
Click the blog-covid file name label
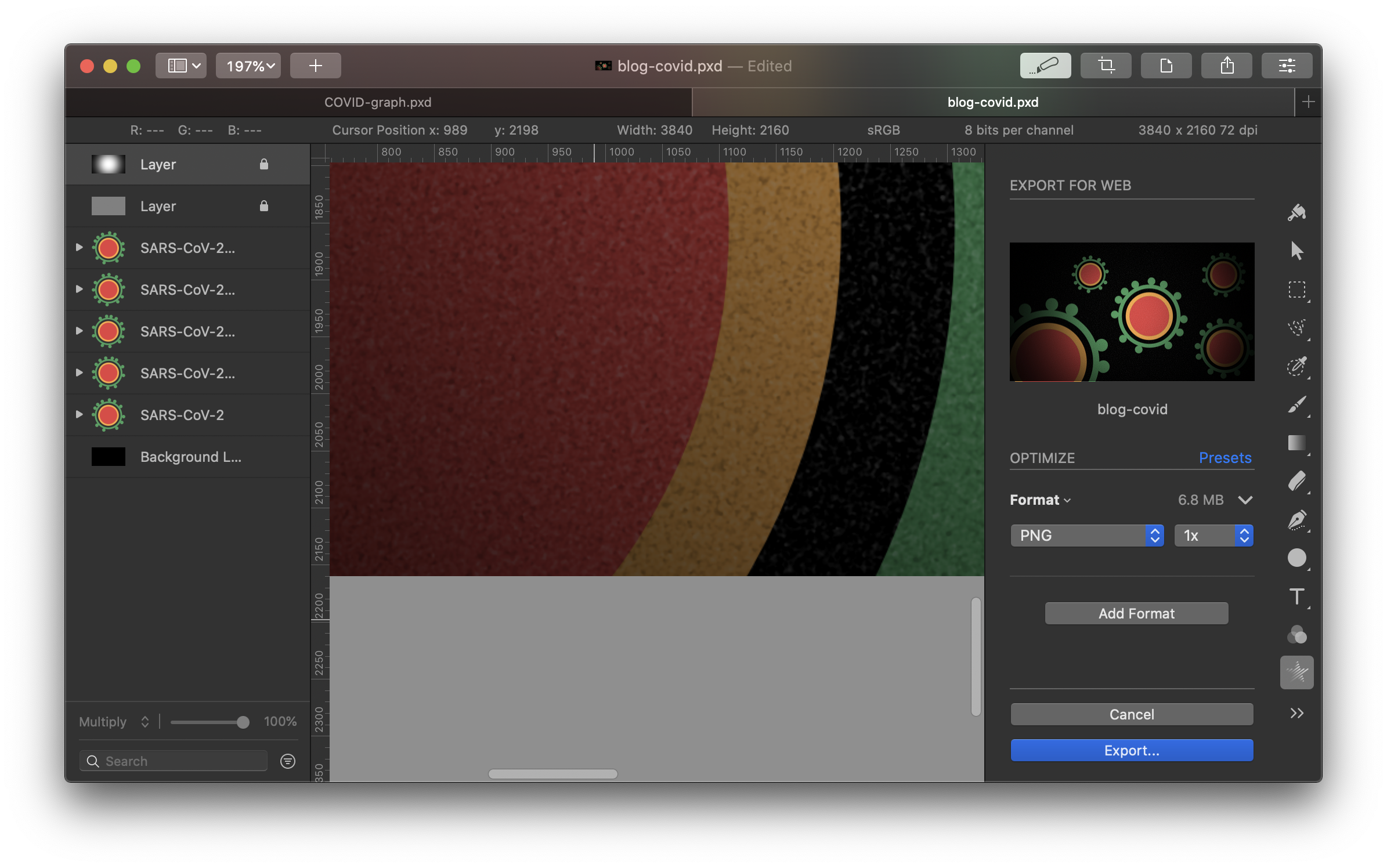pyautogui.click(x=1132, y=409)
